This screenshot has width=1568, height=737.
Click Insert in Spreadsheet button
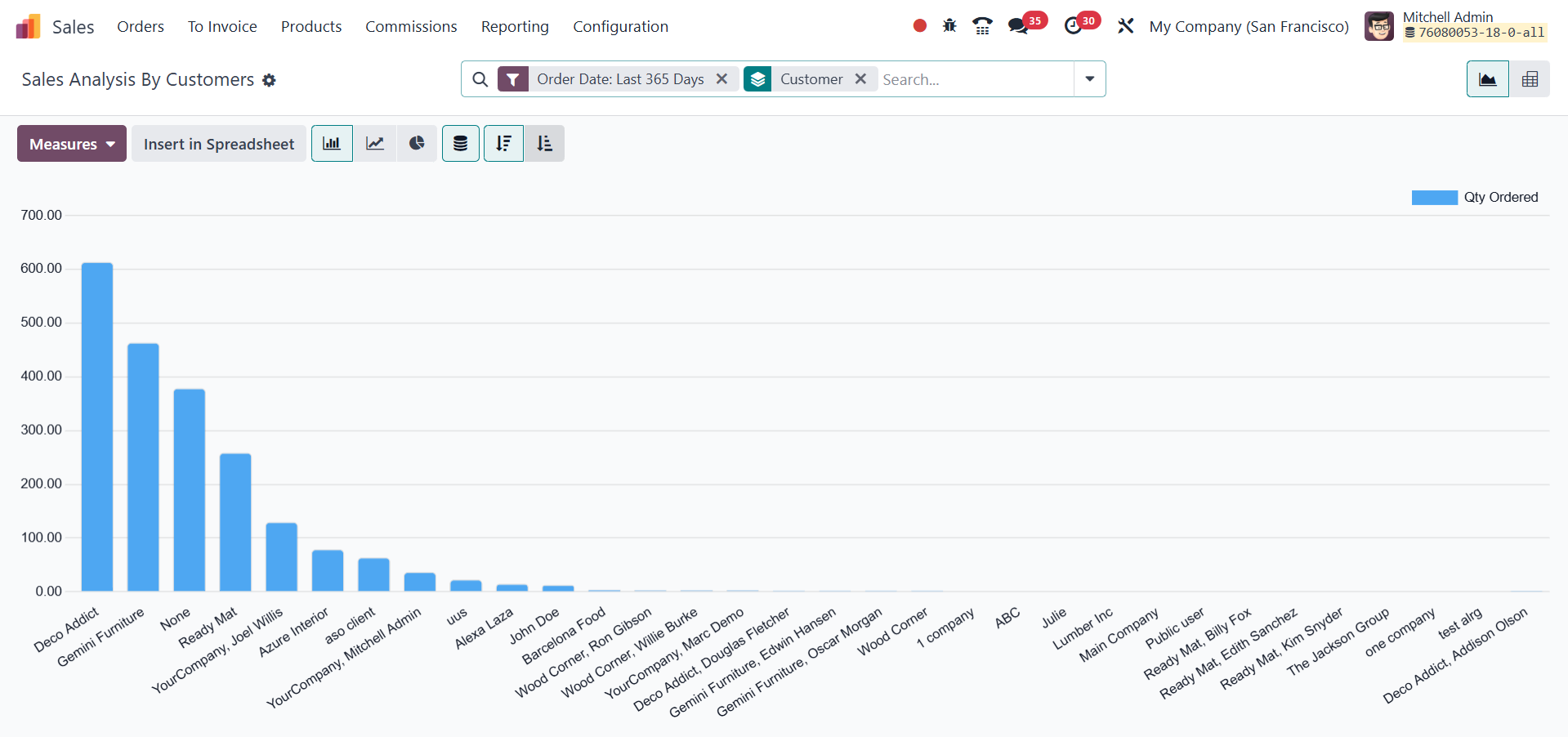pos(219,144)
